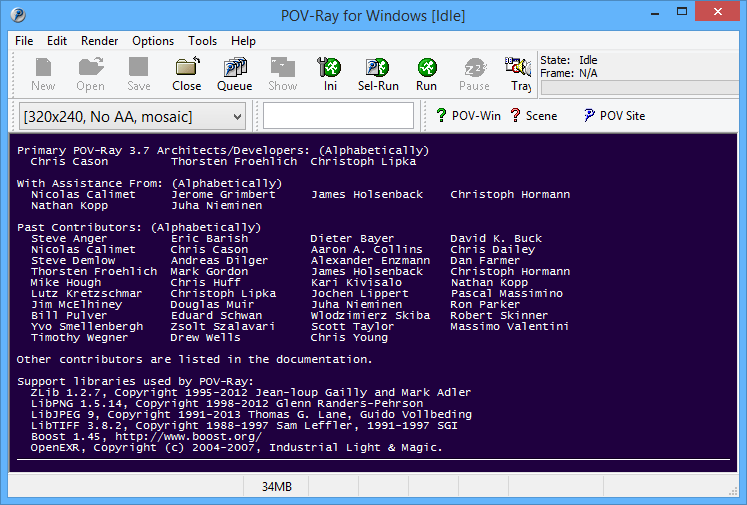747x505 pixels.
Task: Click the 'Primary POV-Ray 3.7 Architects/Developers' heading
Action: click(x=163, y=151)
